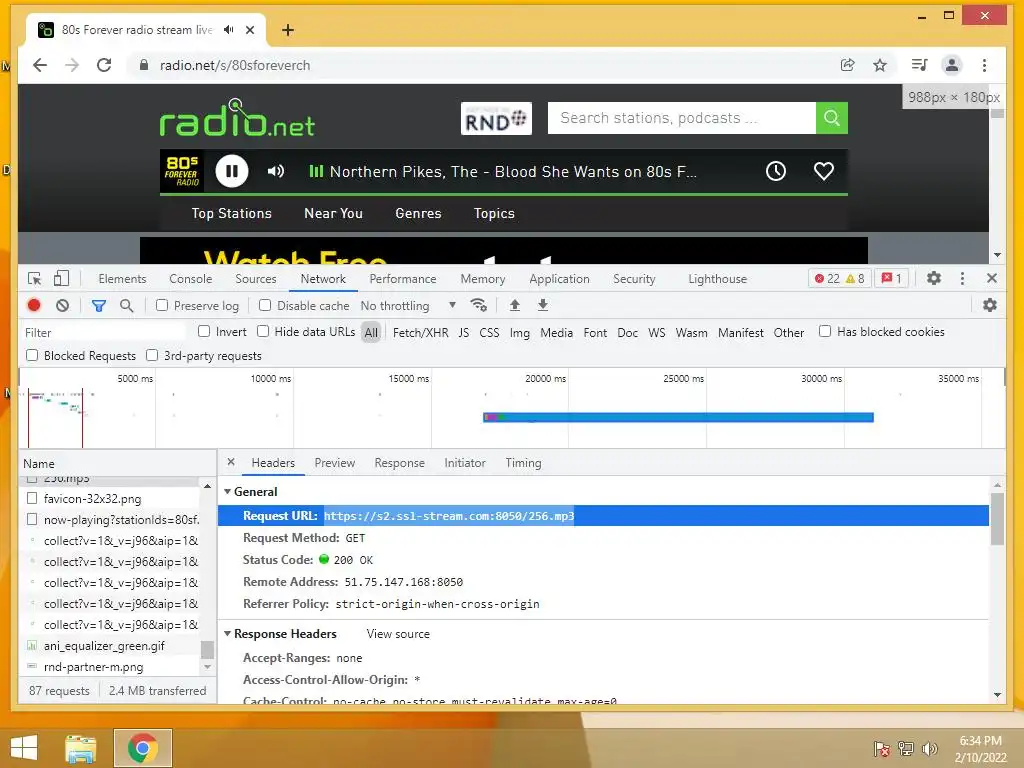
Task: Go back to previous page
Action: pyautogui.click(x=40, y=65)
